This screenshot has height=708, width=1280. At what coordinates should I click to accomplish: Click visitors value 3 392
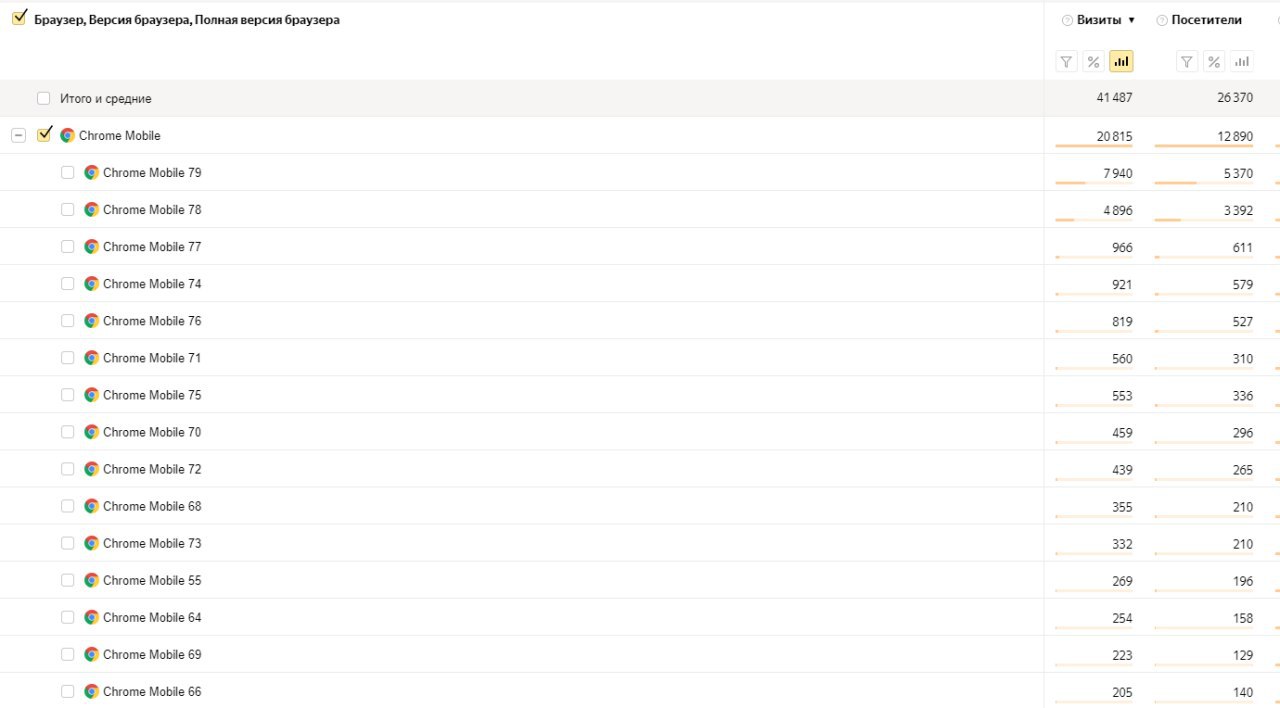[1238, 210]
